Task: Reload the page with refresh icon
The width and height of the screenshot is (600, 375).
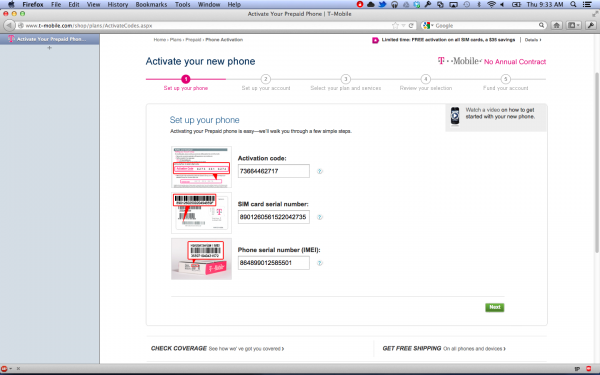Action: (x=411, y=26)
